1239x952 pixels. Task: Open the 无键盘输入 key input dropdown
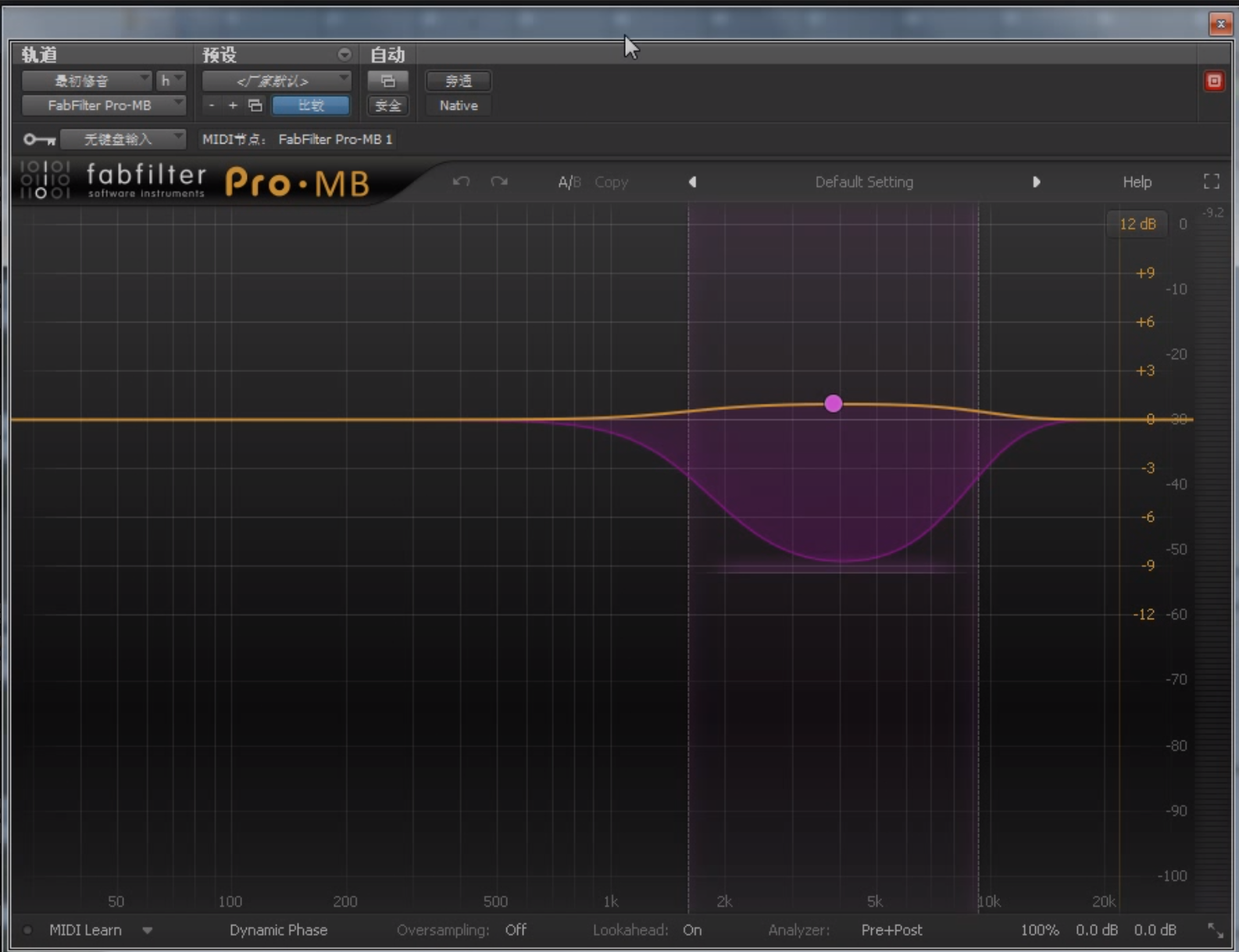[x=123, y=140]
